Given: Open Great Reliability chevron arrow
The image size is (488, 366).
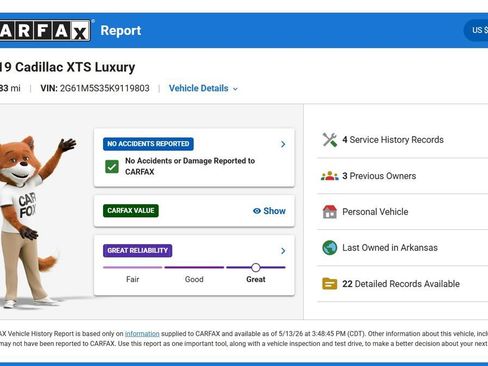Looking at the screenshot, I should click(x=283, y=251).
